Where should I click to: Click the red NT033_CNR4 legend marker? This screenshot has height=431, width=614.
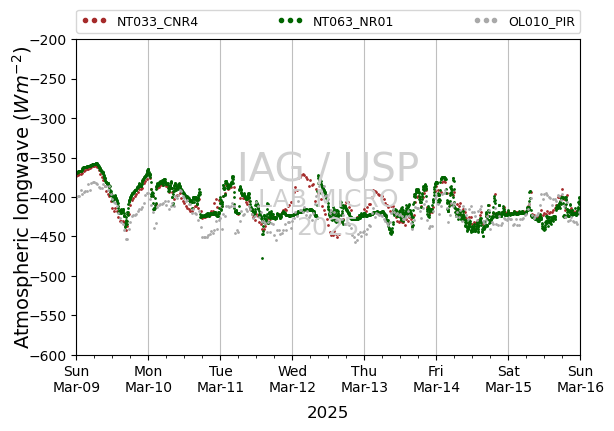(x=94, y=21)
